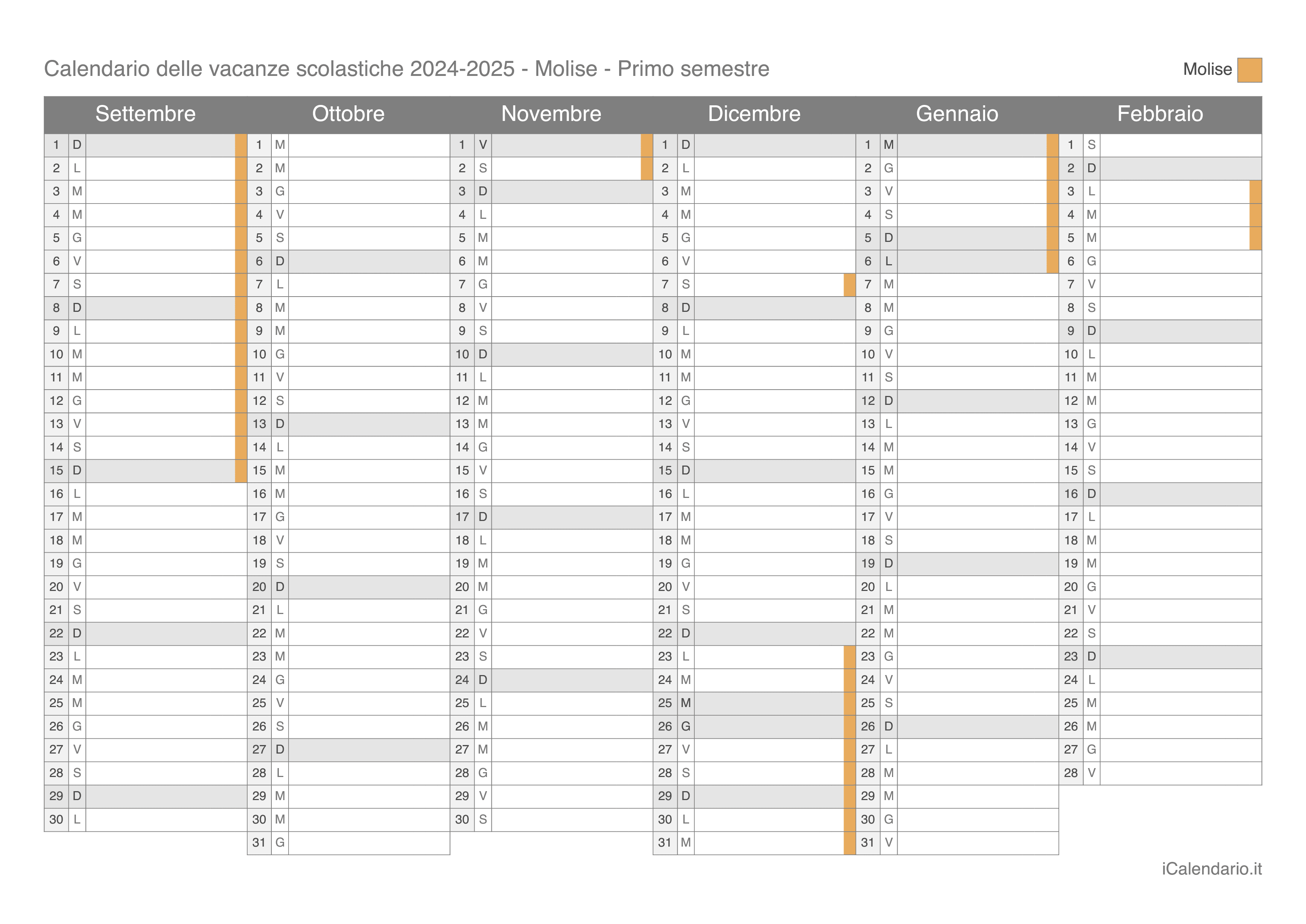Click the iCalendario.it footer text

(1211, 869)
